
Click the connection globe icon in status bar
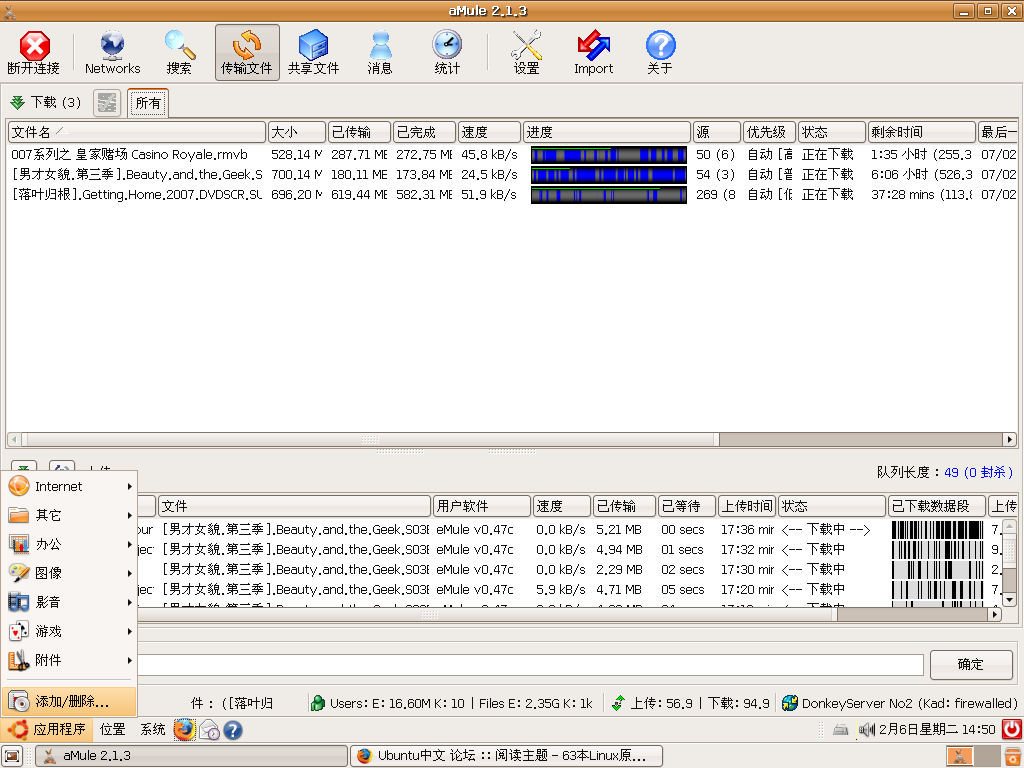click(790, 703)
